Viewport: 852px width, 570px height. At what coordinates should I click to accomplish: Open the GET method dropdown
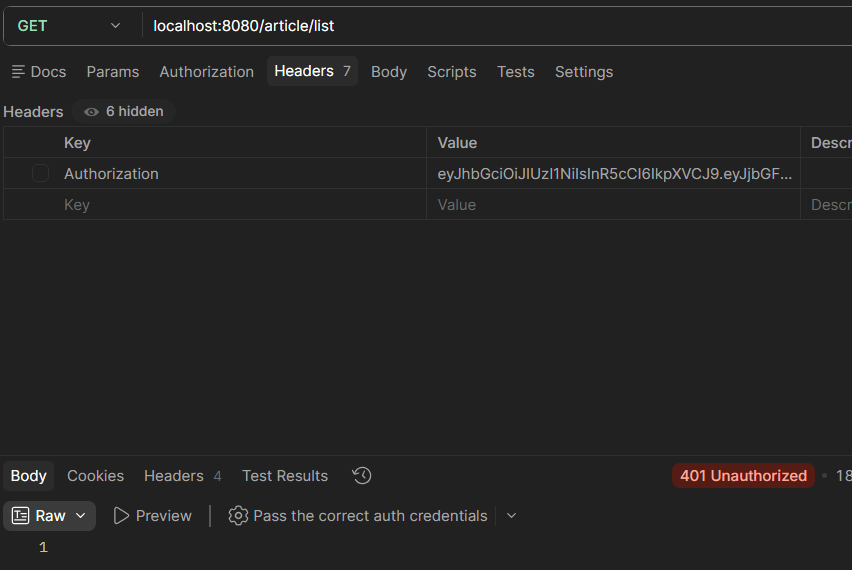[x=69, y=26]
